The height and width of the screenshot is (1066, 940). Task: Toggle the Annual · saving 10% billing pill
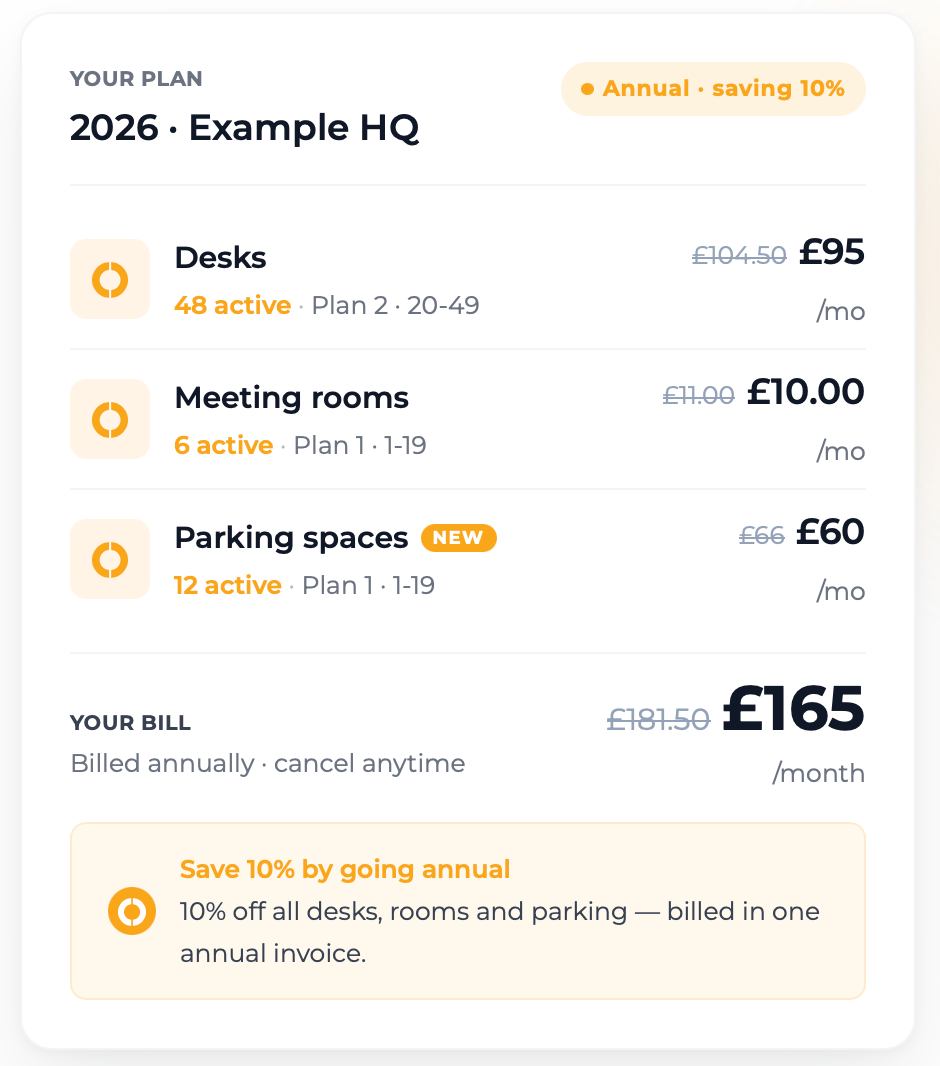(x=713, y=89)
